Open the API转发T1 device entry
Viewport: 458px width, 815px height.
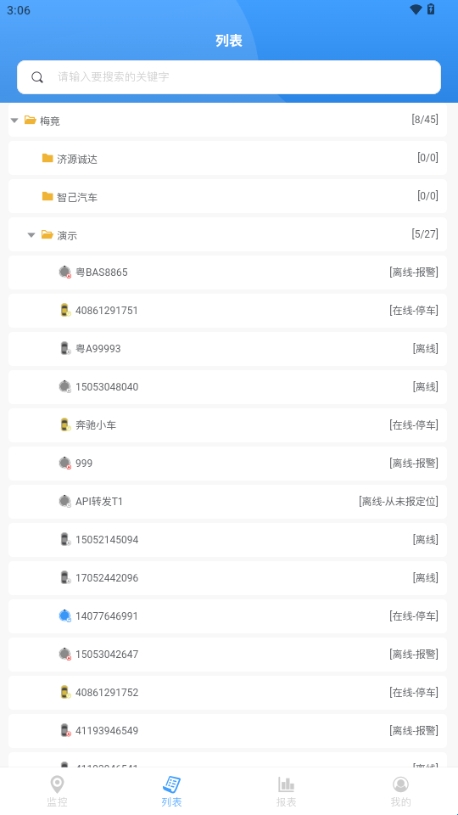click(228, 502)
